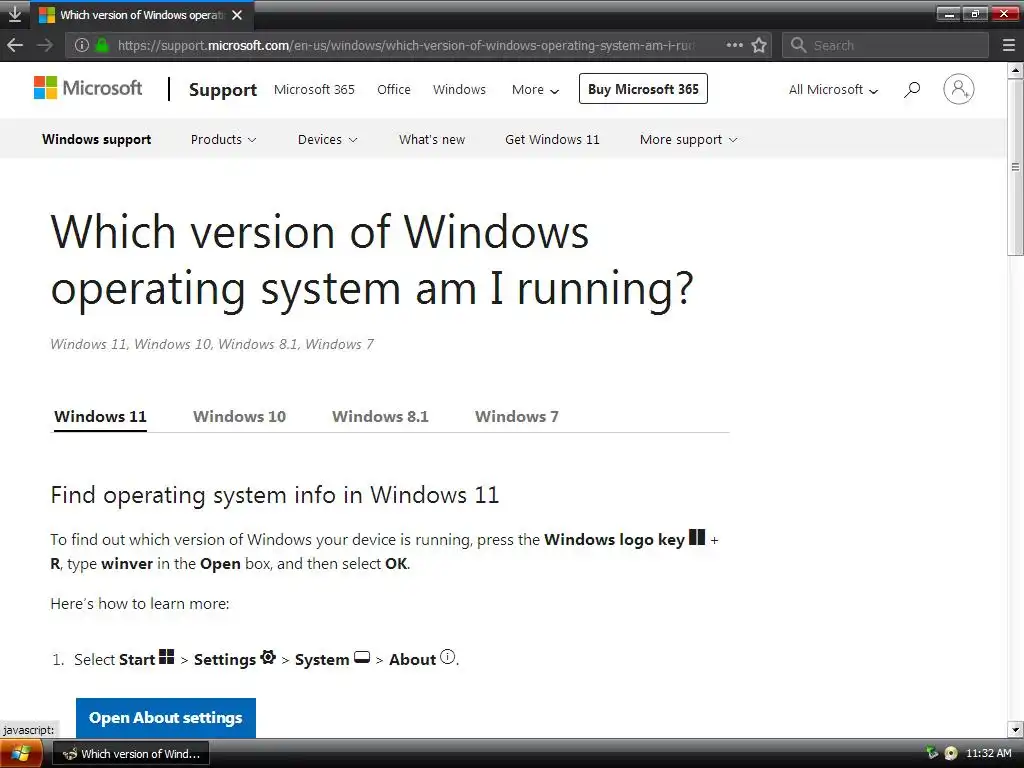Go to Microsoft 365 navigation link
This screenshot has width=1024, height=768.
pyautogui.click(x=314, y=89)
